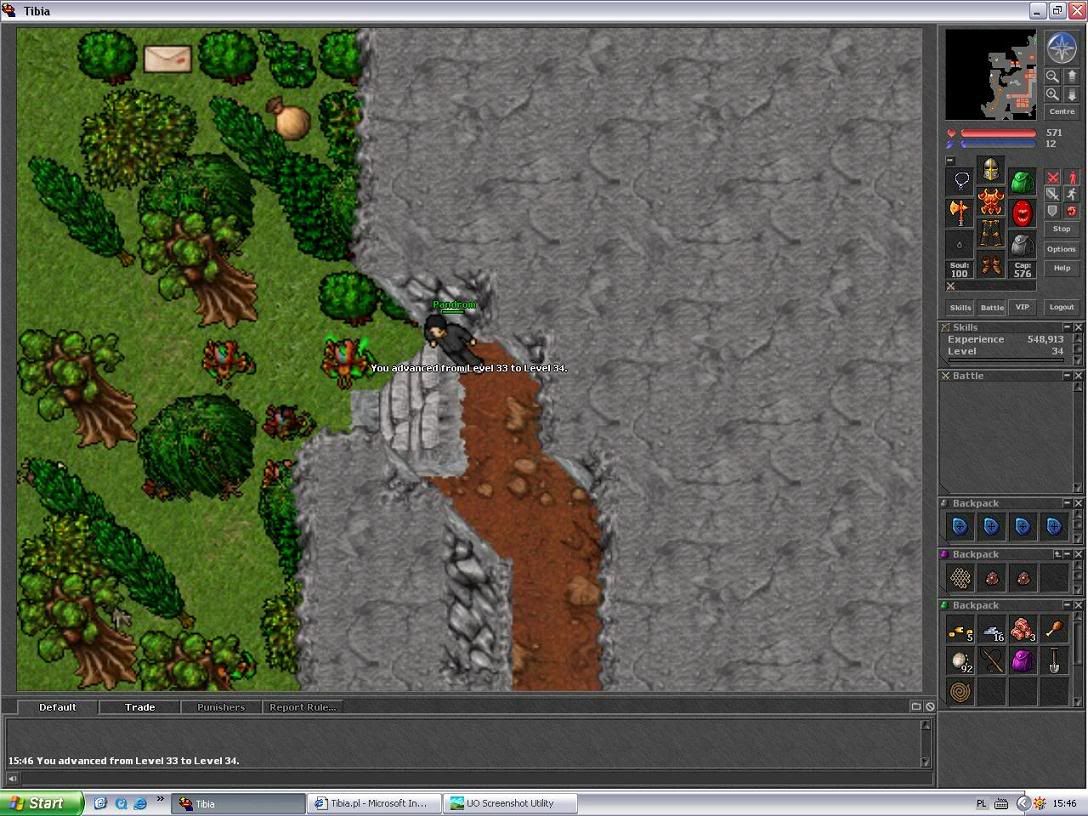The image size is (1088, 816).
Task: Enable balanced fight mode
Action: 1053,194
